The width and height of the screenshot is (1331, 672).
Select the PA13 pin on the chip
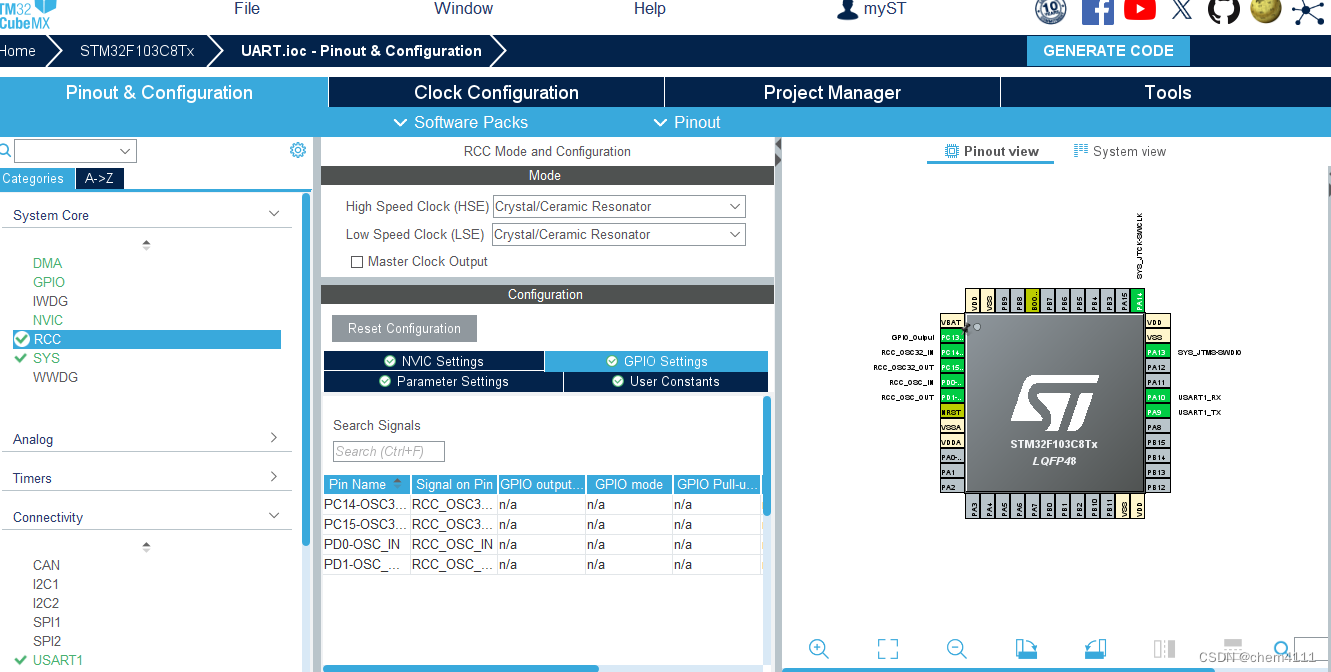point(1157,352)
